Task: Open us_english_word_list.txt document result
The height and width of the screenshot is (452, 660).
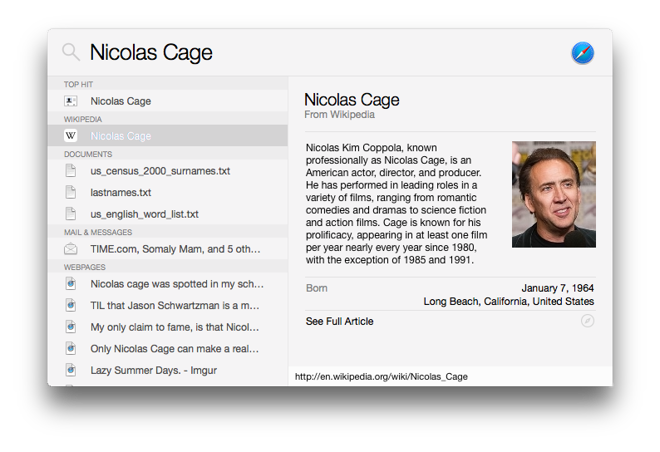Action: coord(144,214)
